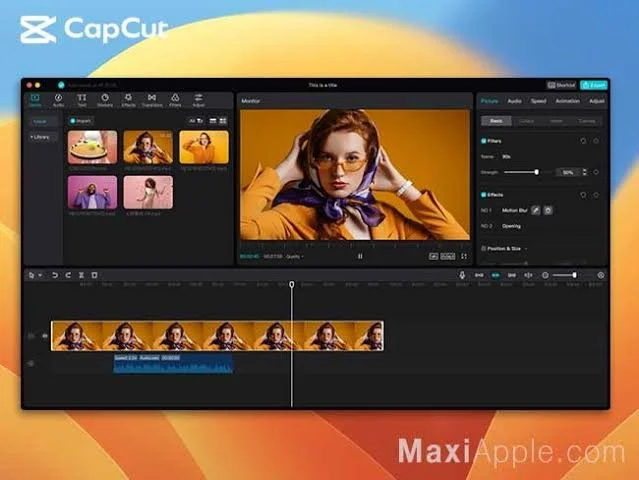Toggle the main track magnet icon
Viewport: 639px width, 480px height.
[x=479, y=275]
